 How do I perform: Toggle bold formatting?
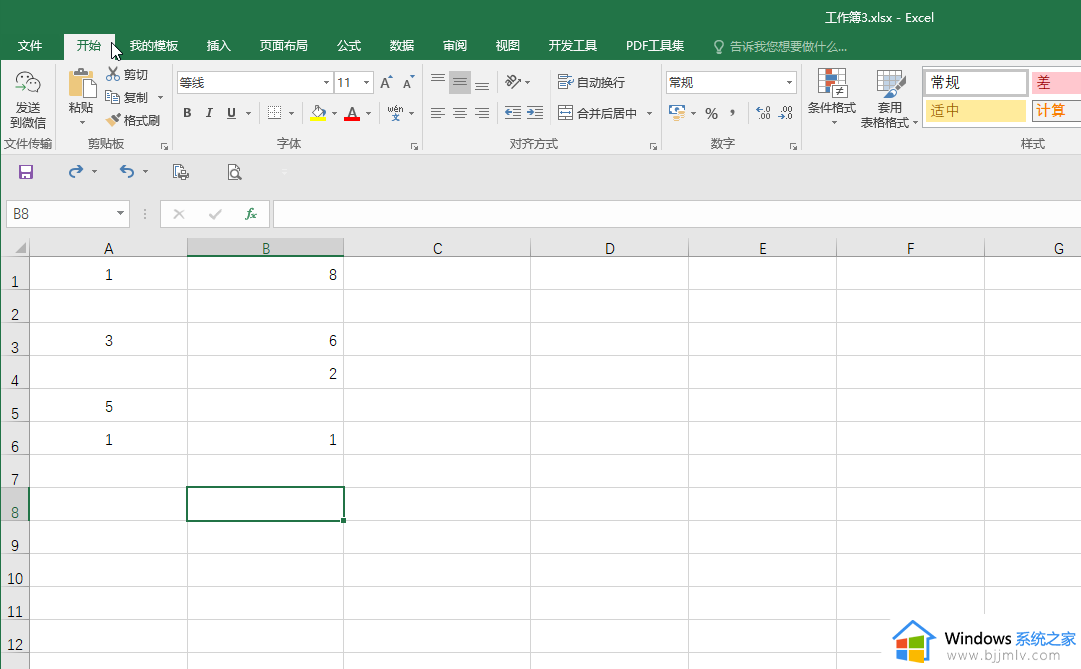coord(187,113)
